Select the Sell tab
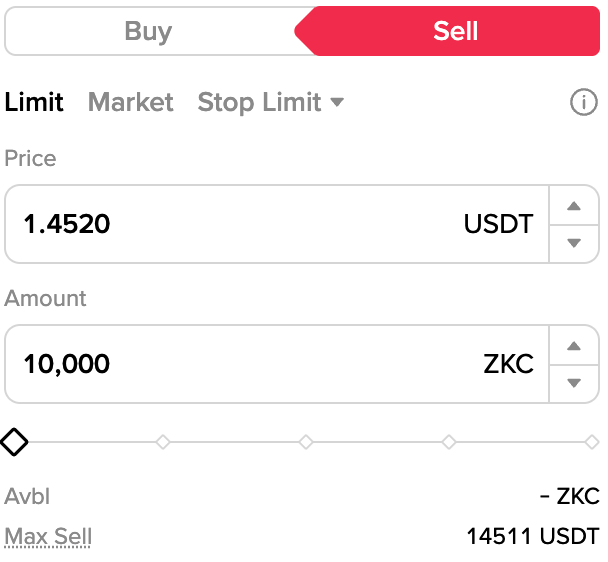 [455, 31]
